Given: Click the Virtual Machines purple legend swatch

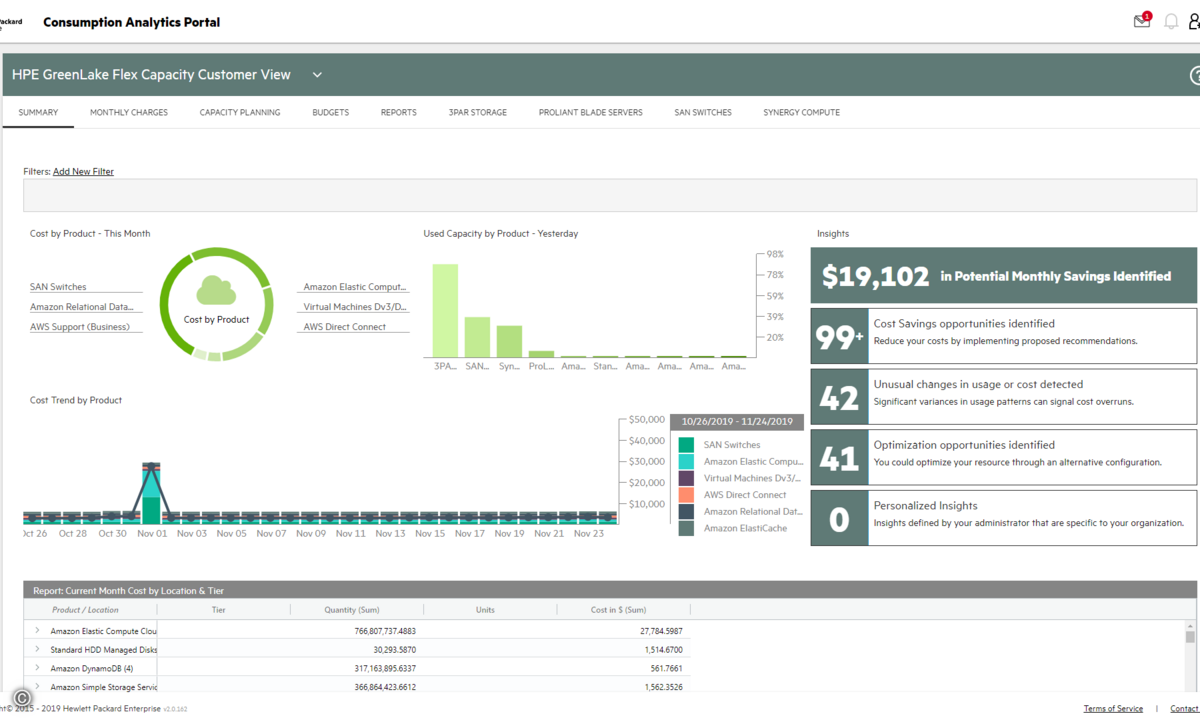Looking at the screenshot, I should 686,478.
